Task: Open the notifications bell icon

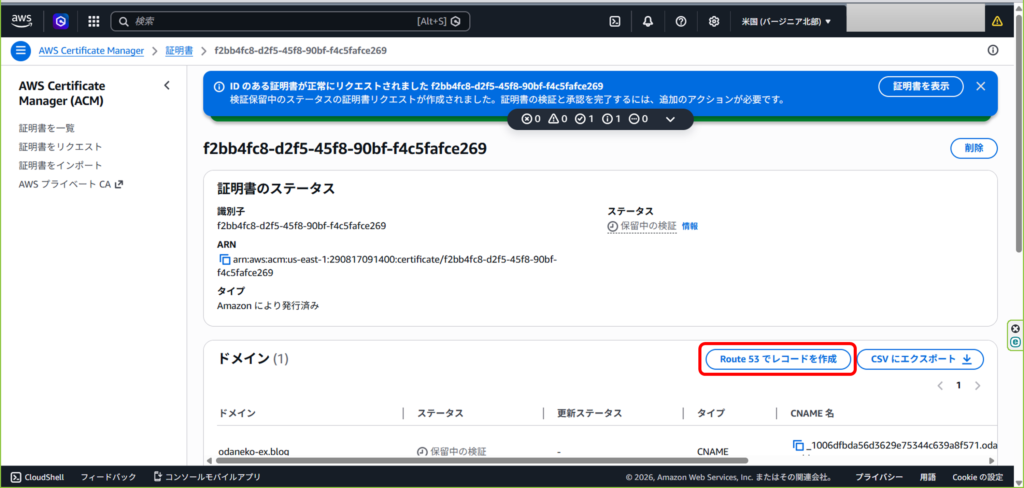Action: (x=648, y=21)
